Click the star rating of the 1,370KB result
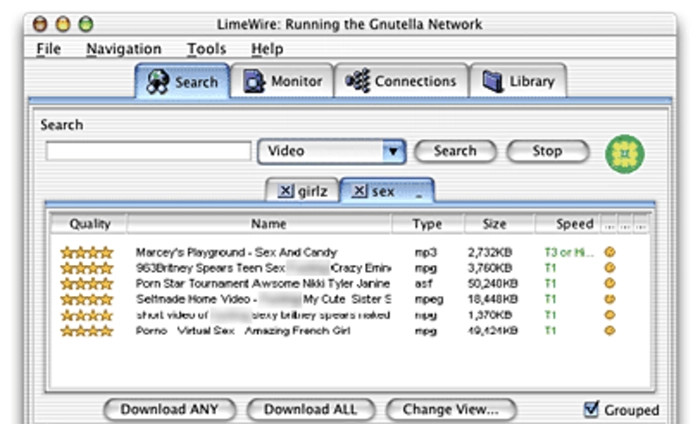 coord(87,316)
